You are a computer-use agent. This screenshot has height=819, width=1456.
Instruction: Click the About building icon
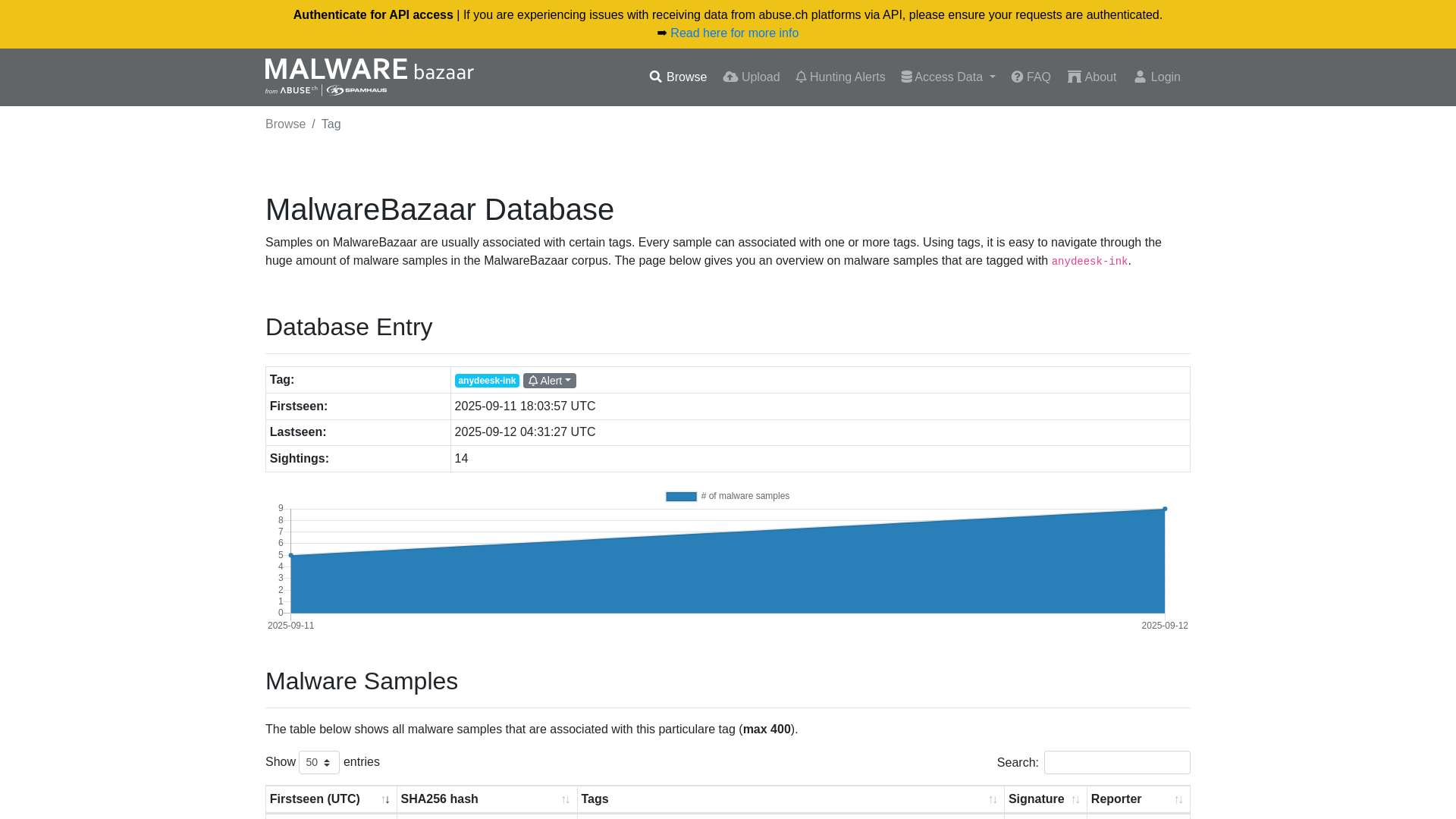coord(1075,77)
